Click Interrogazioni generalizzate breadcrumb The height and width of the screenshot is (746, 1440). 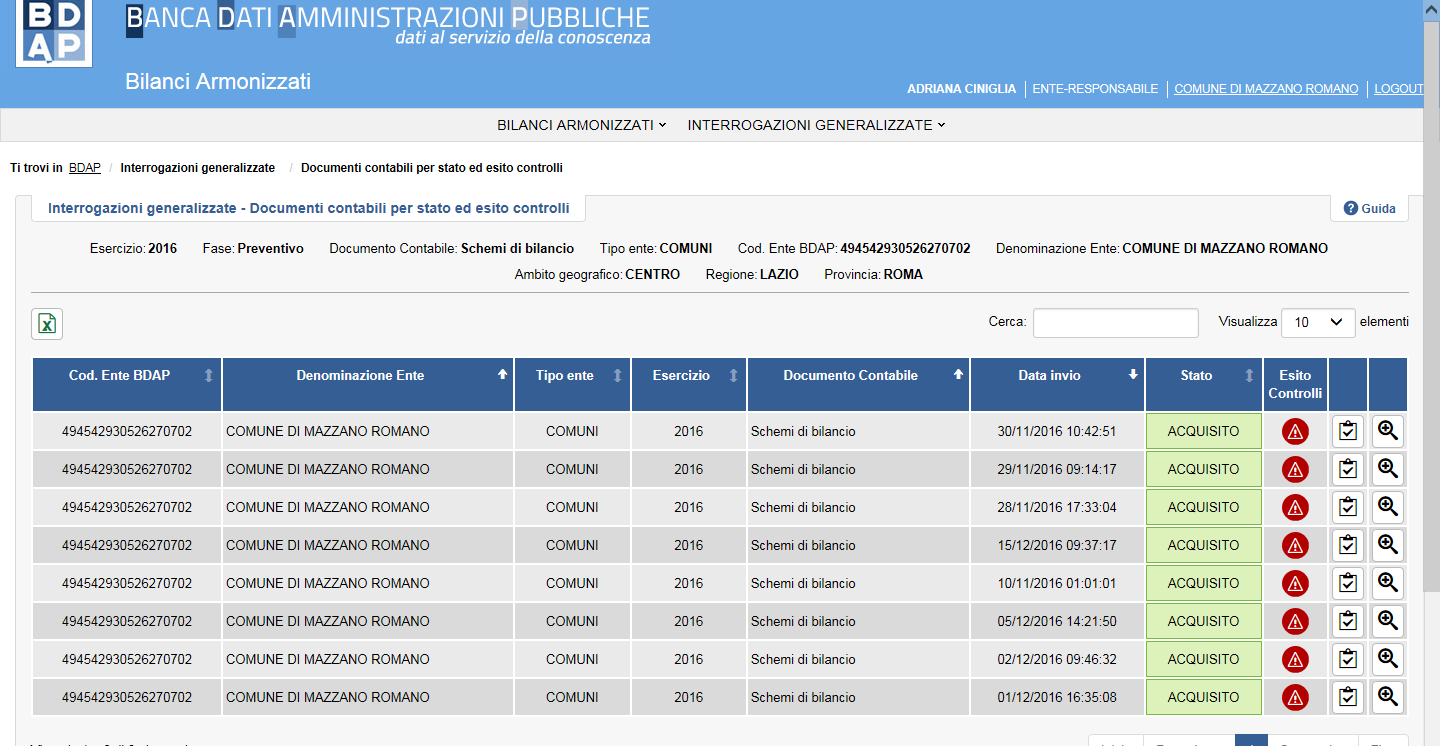(x=198, y=168)
